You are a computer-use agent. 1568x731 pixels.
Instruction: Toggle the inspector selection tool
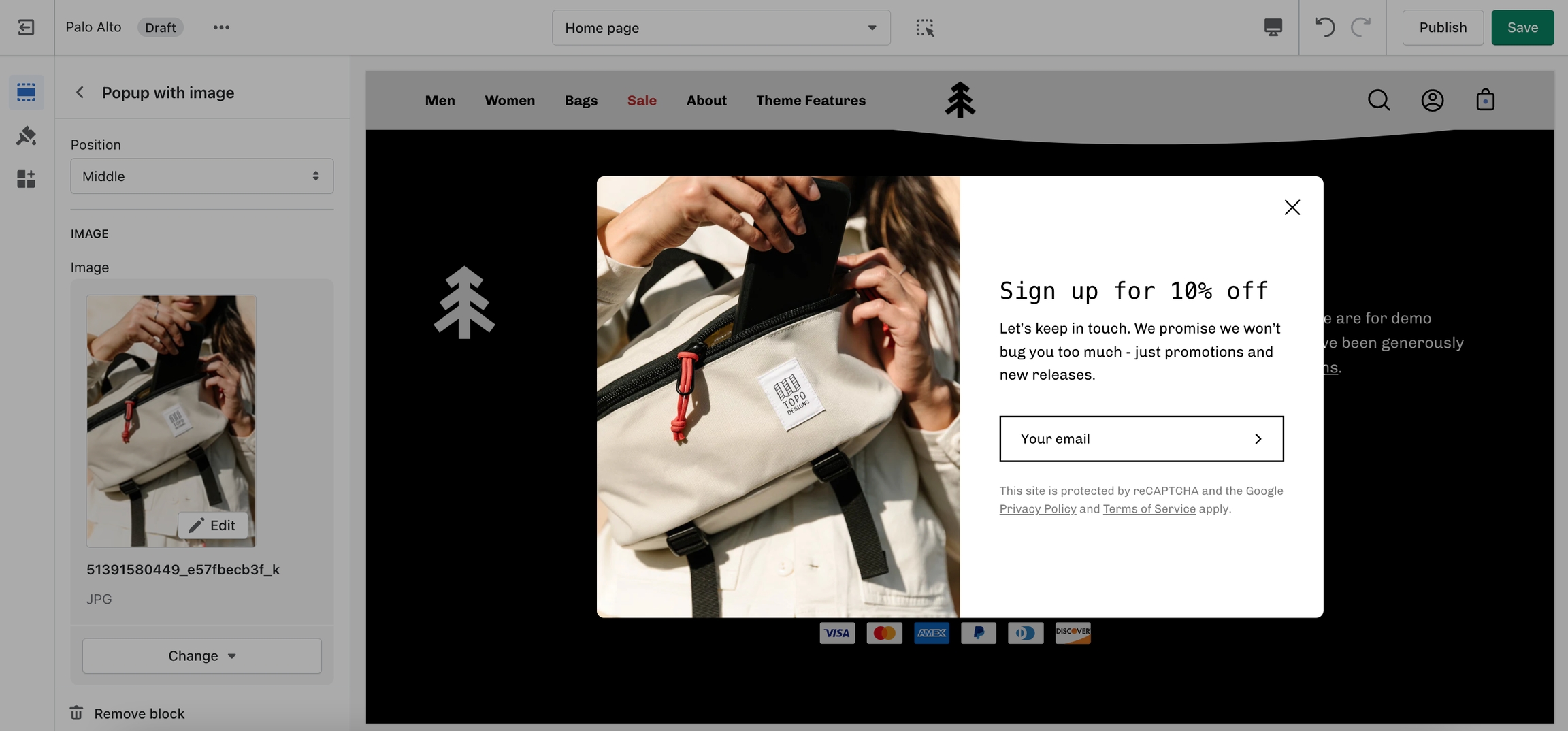click(924, 27)
